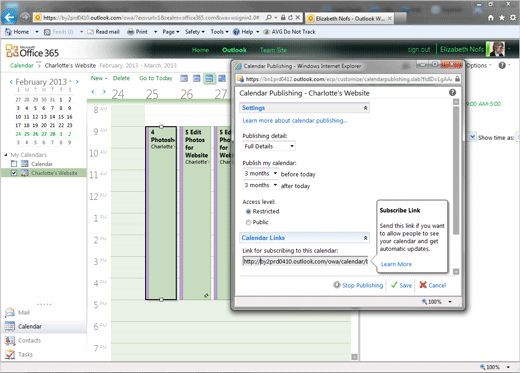Open the address bar search magnifier
520x373 pixels.
tap(268, 17)
